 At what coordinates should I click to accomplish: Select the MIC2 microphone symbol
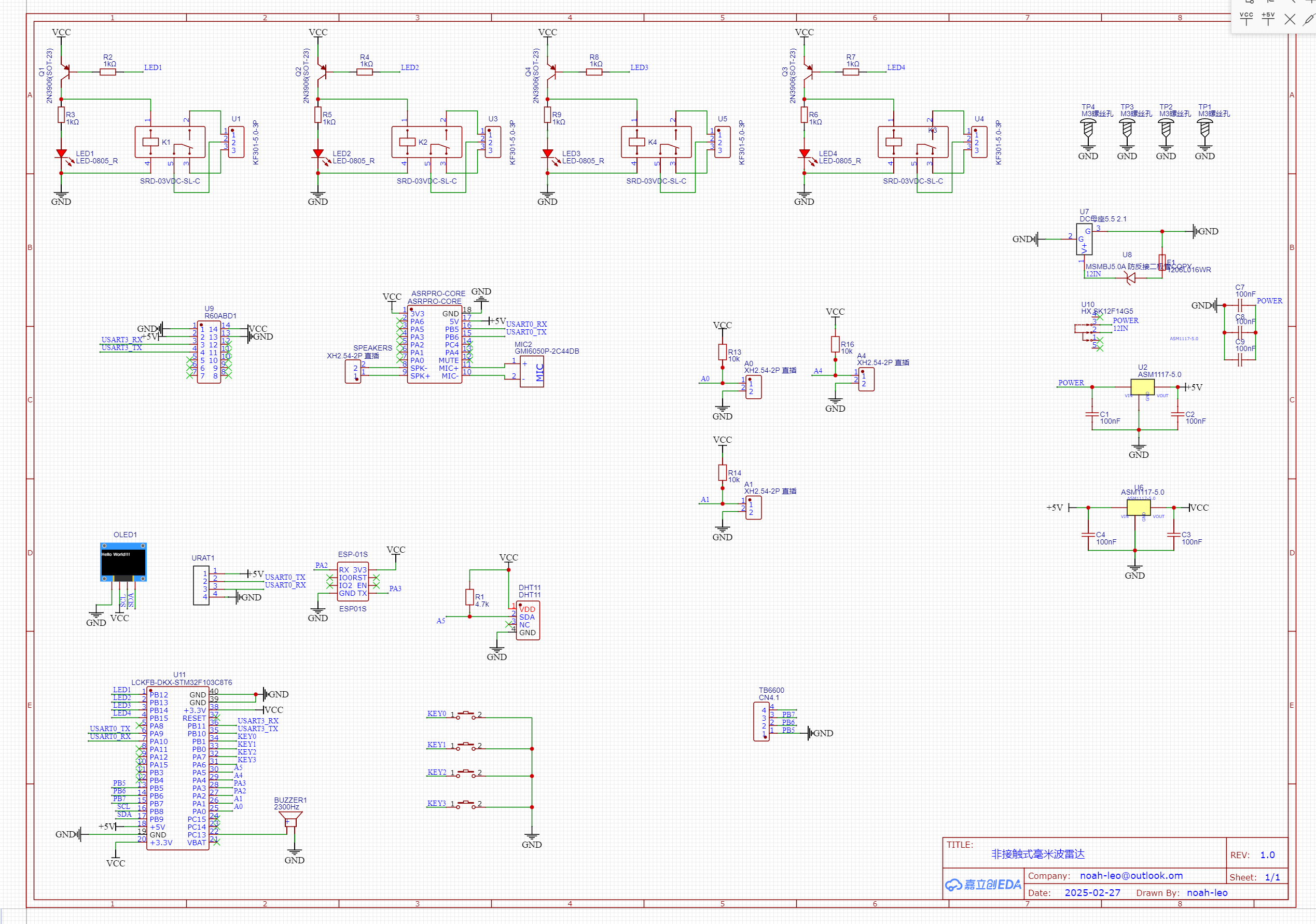click(532, 372)
